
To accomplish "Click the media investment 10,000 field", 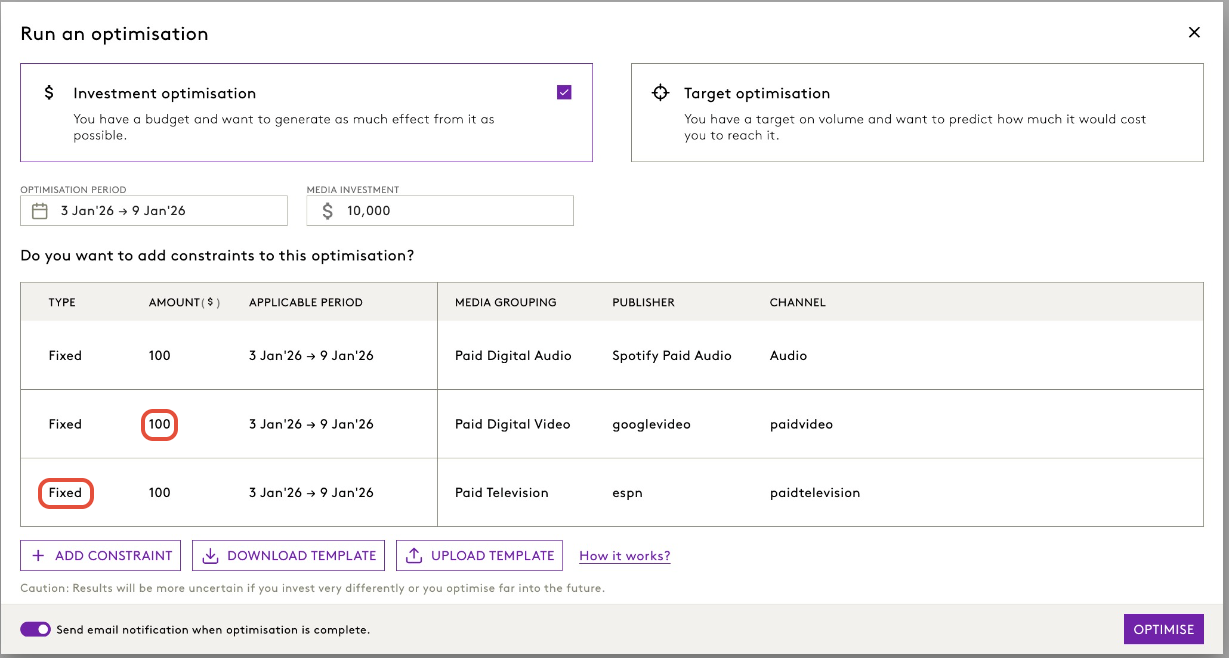I will 440,211.
